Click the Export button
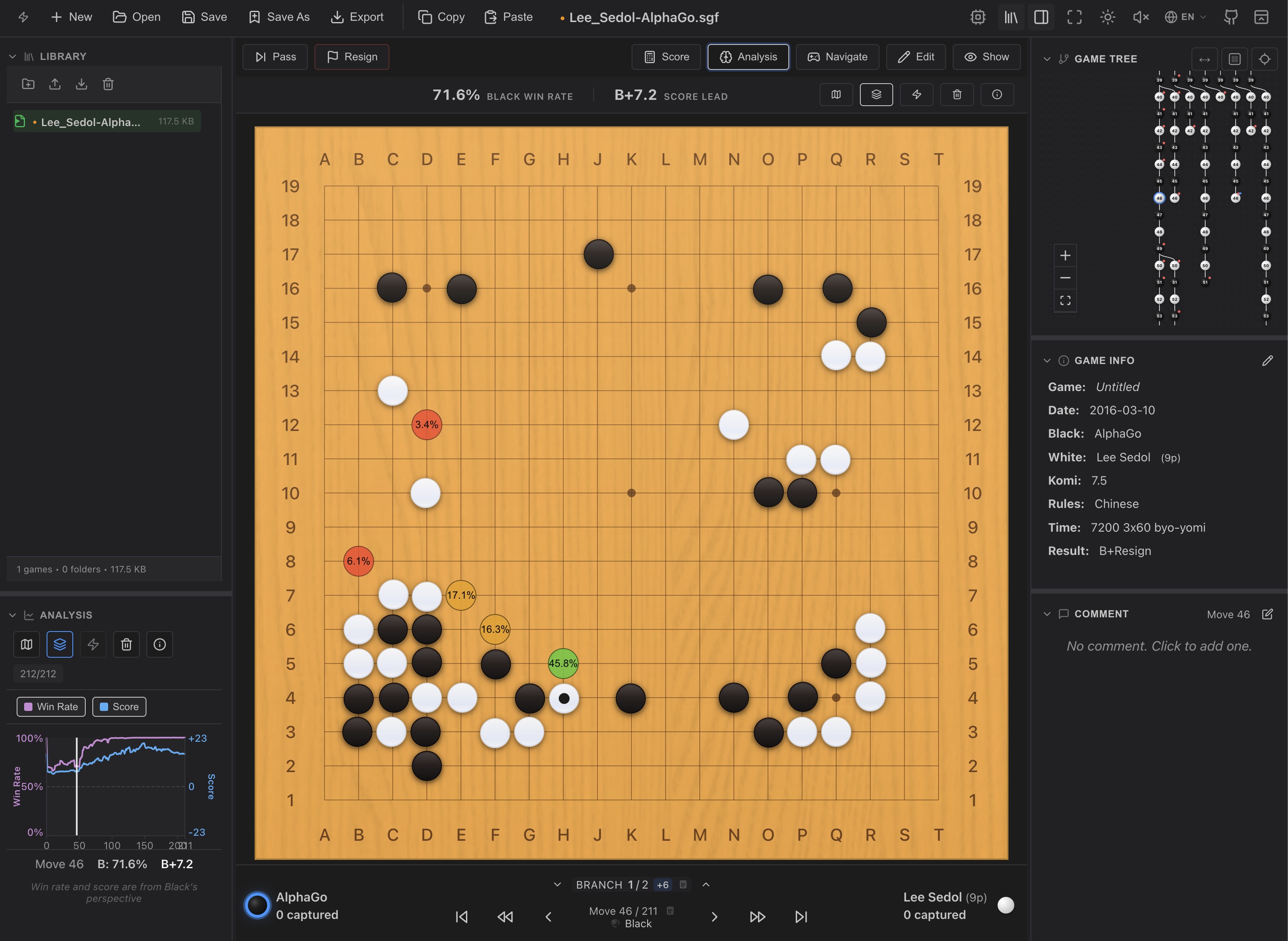1288x941 pixels. (357, 17)
